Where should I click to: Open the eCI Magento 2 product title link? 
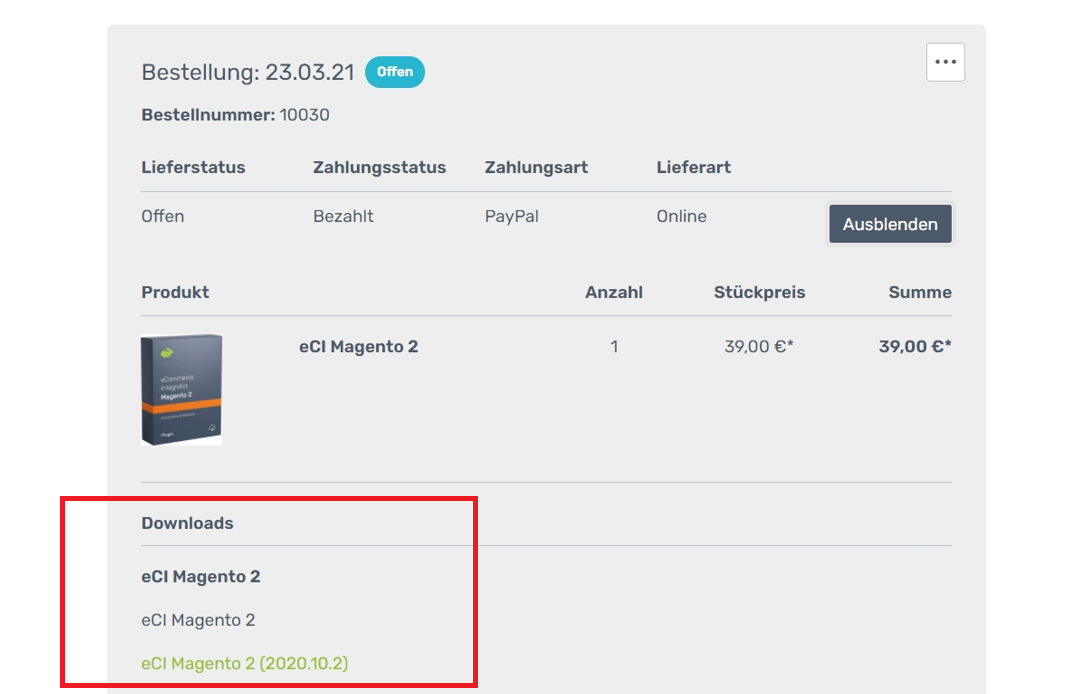359,346
